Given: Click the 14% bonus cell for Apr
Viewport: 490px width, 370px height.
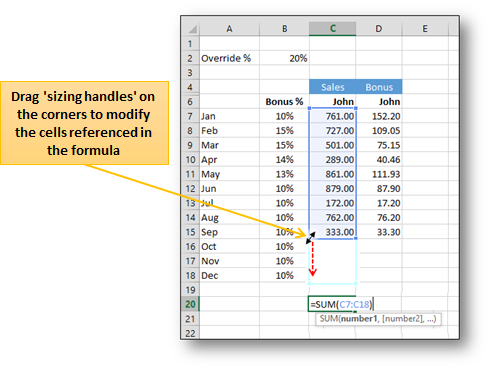Looking at the screenshot, I should tap(284, 160).
